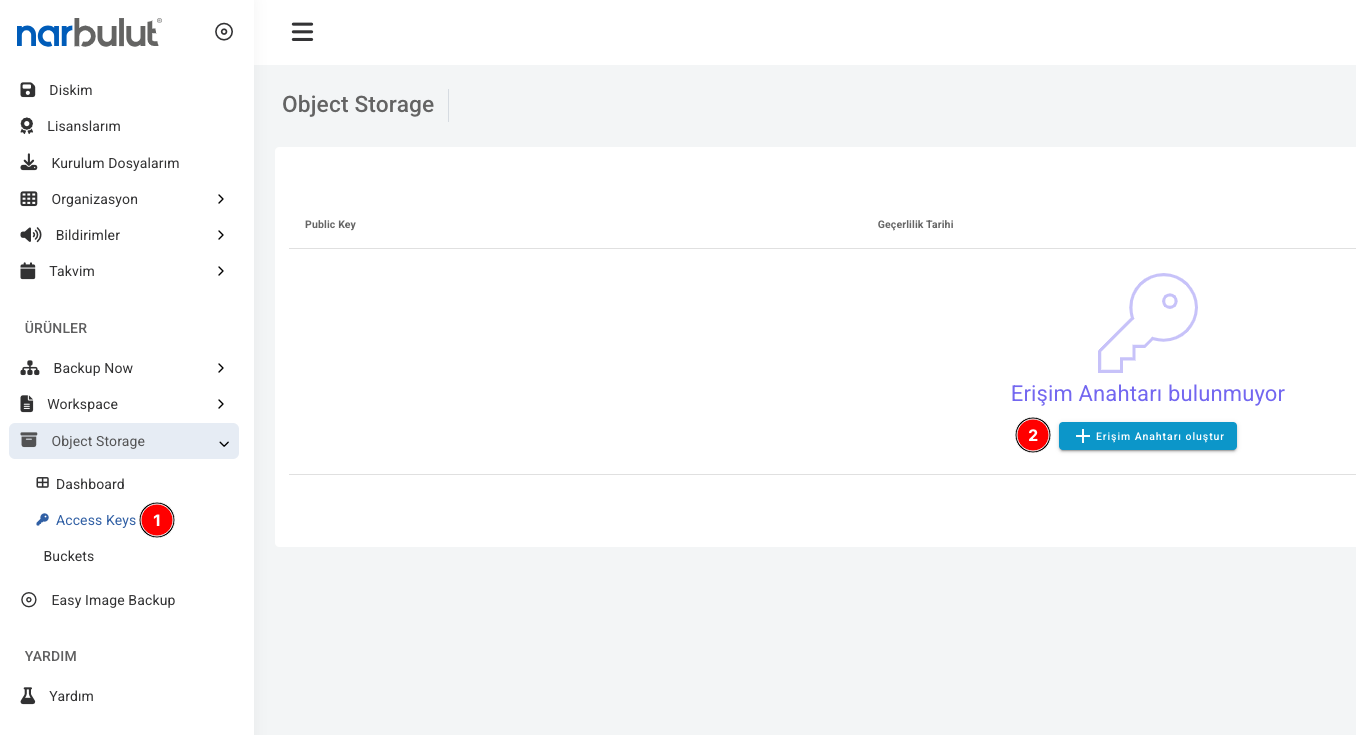Click the Lisanslarım award icon
This screenshot has width=1356, height=735.
(27, 126)
